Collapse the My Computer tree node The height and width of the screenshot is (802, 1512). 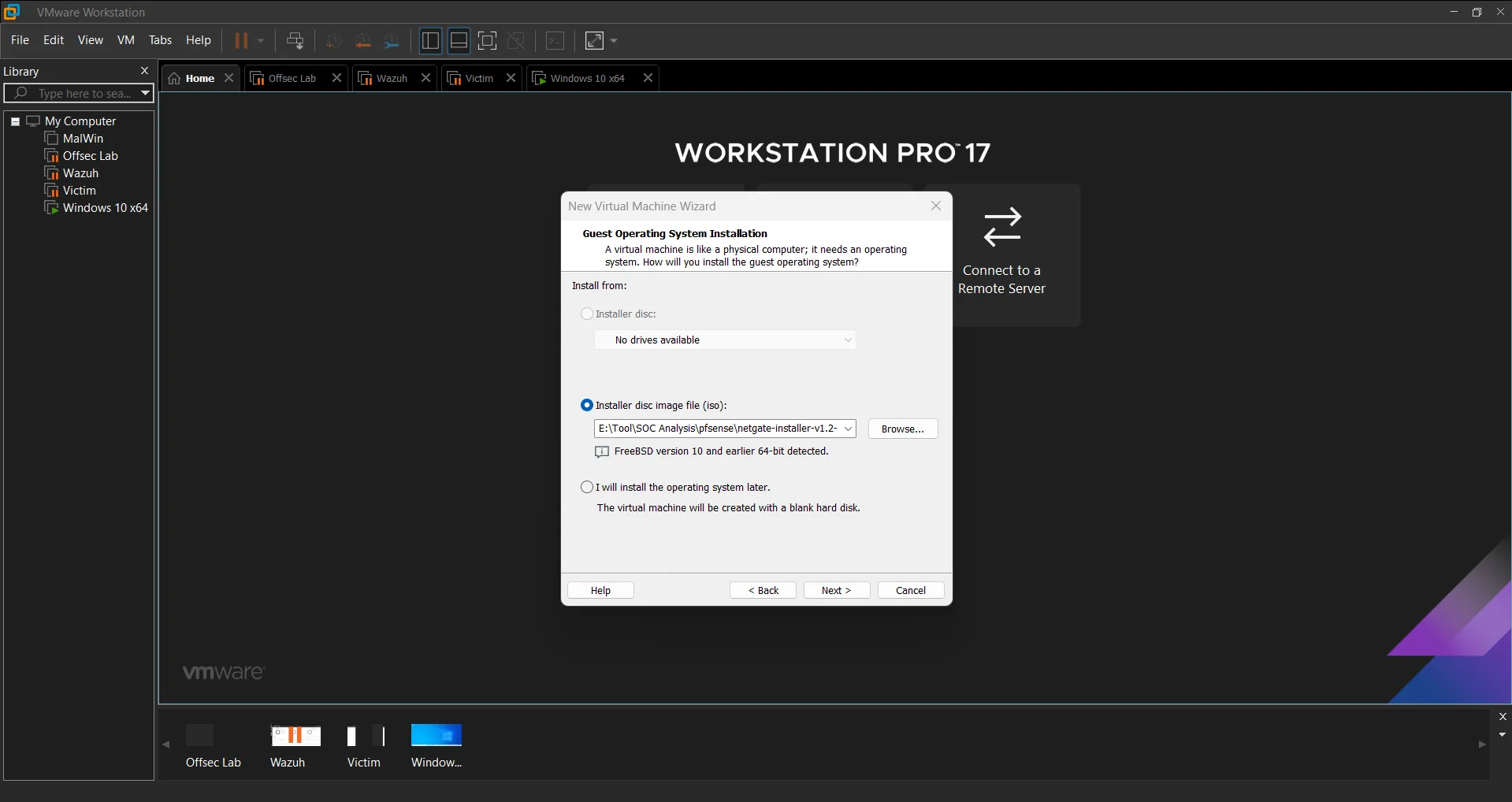tap(15, 121)
